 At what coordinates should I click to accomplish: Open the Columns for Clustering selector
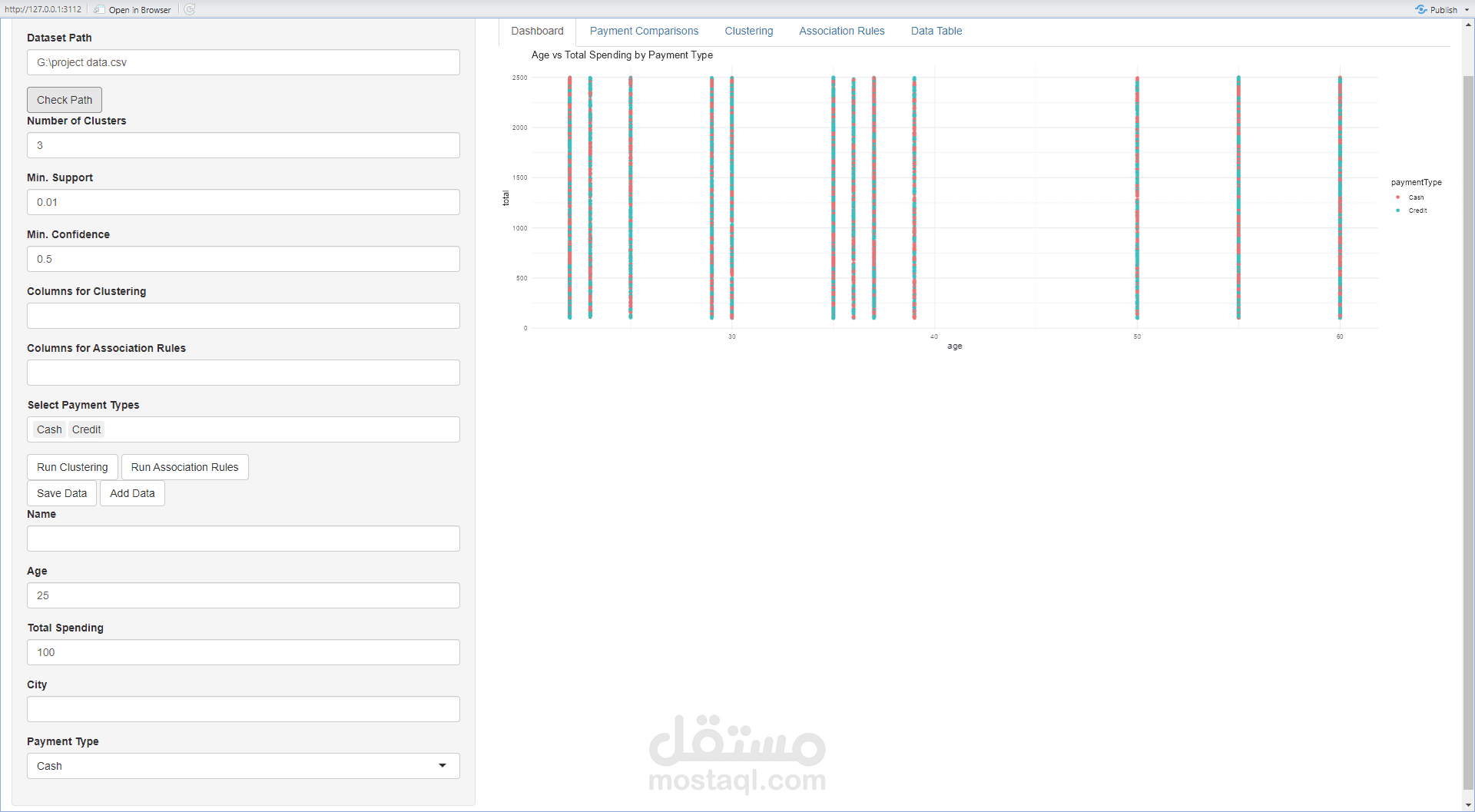(243, 316)
